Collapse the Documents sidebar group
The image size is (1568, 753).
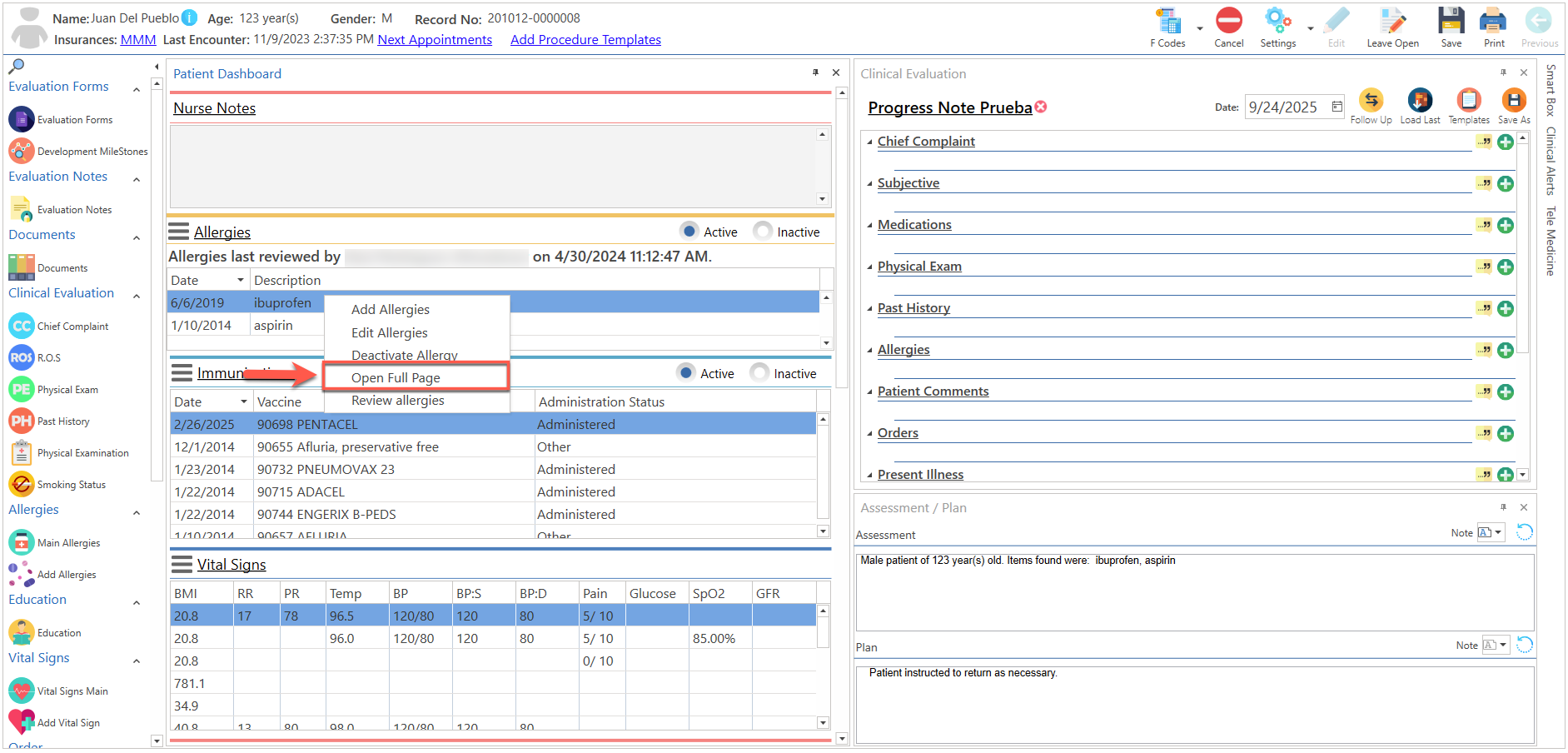coord(137,237)
